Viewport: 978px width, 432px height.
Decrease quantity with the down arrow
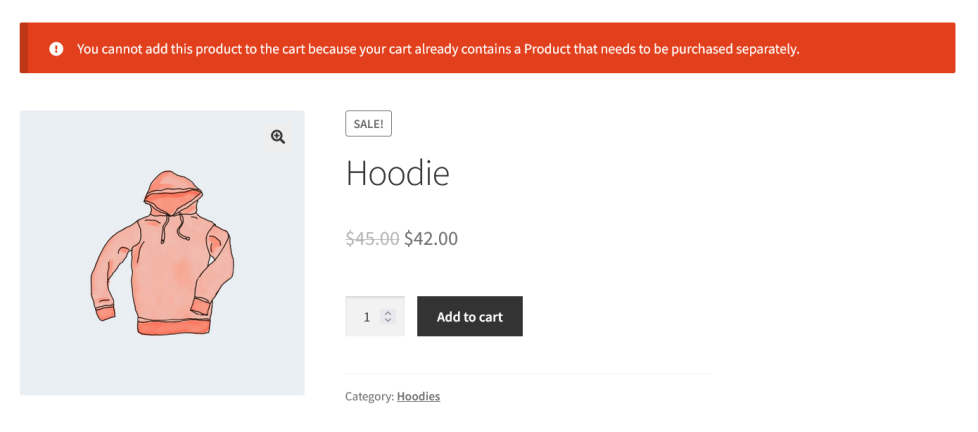[389, 321]
